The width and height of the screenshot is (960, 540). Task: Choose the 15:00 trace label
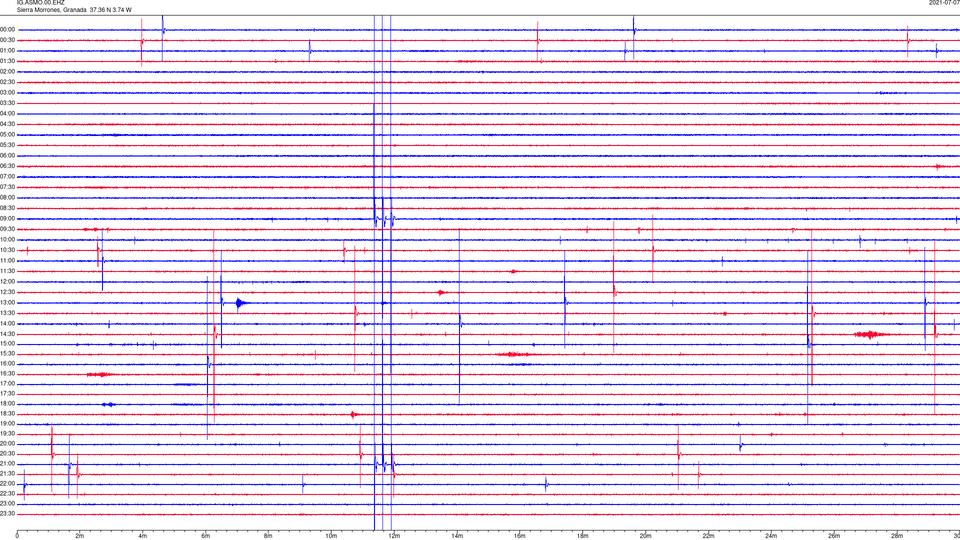pyautogui.click(x=8, y=344)
